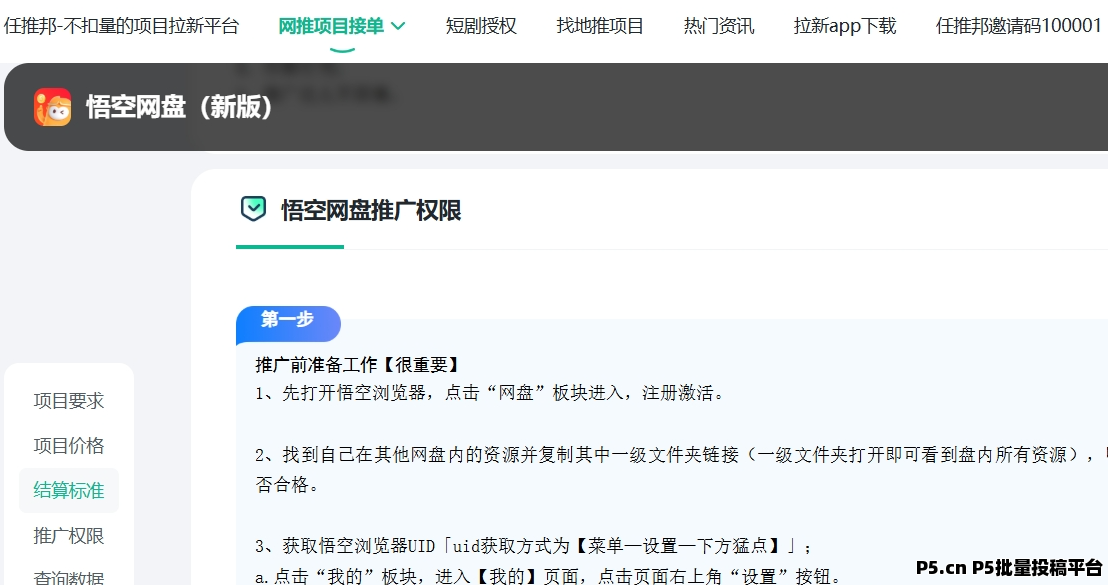Open the 短剧授权 menu item
Viewport: 1108px width, 585px height.
point(481,26)
